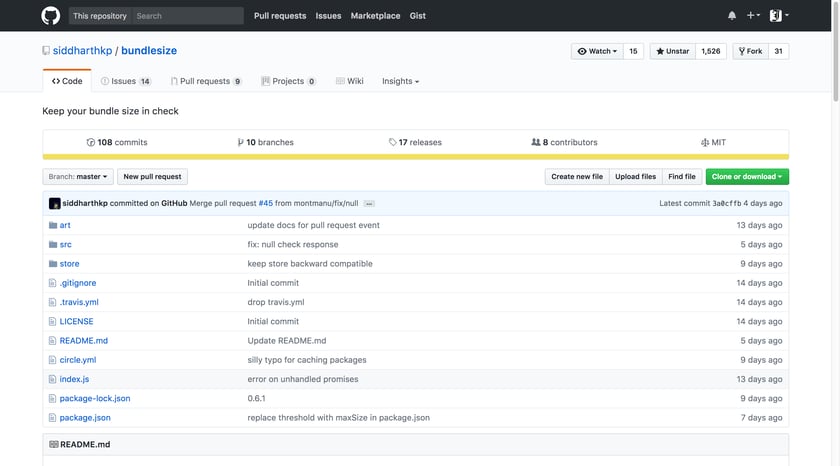The image size is (840, 466).
Task: Open the package.json file link
Action: [x=85, y=418]
